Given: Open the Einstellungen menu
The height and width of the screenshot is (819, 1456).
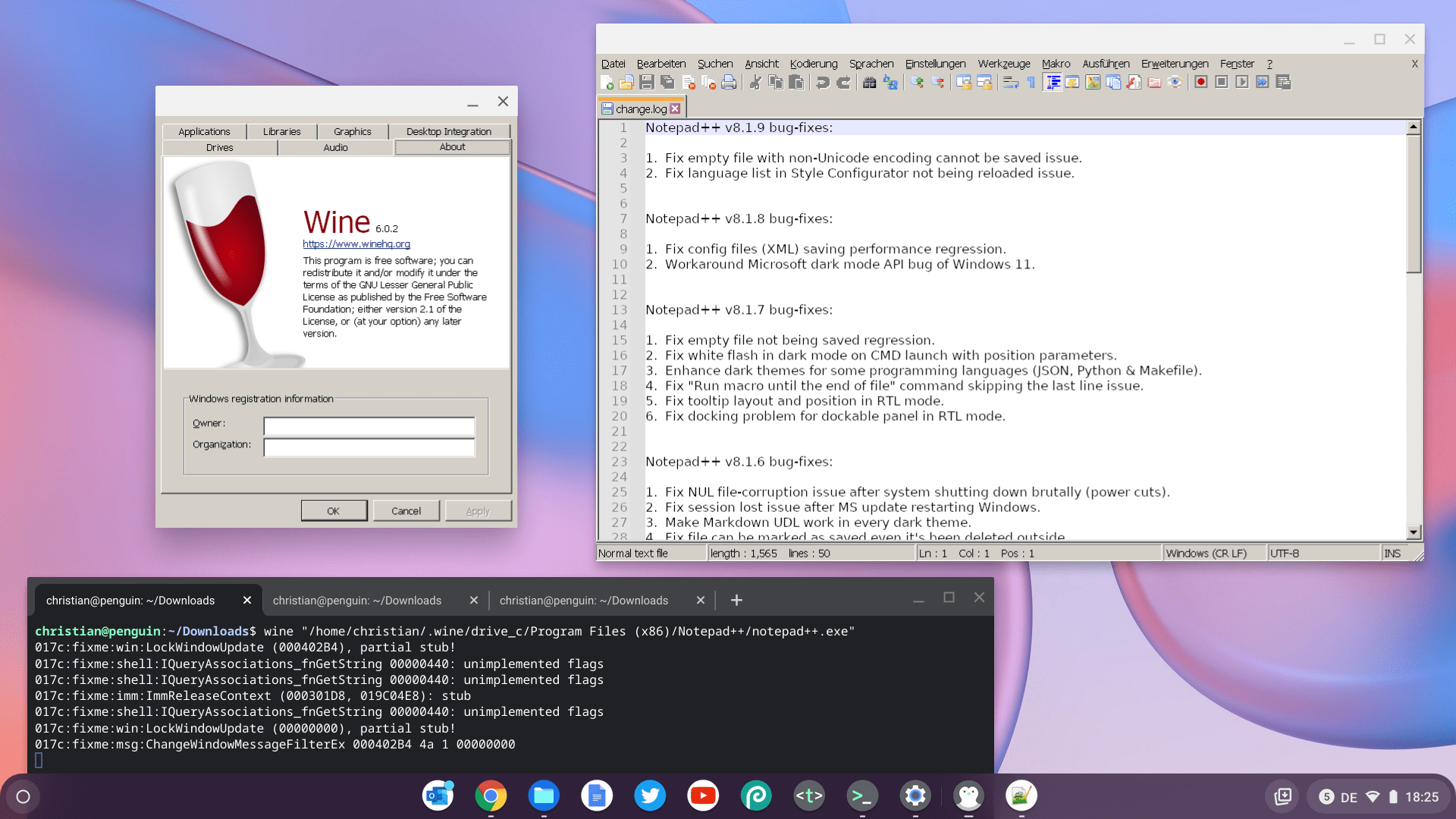Looking at the screenshot, I should coord(935,64).
